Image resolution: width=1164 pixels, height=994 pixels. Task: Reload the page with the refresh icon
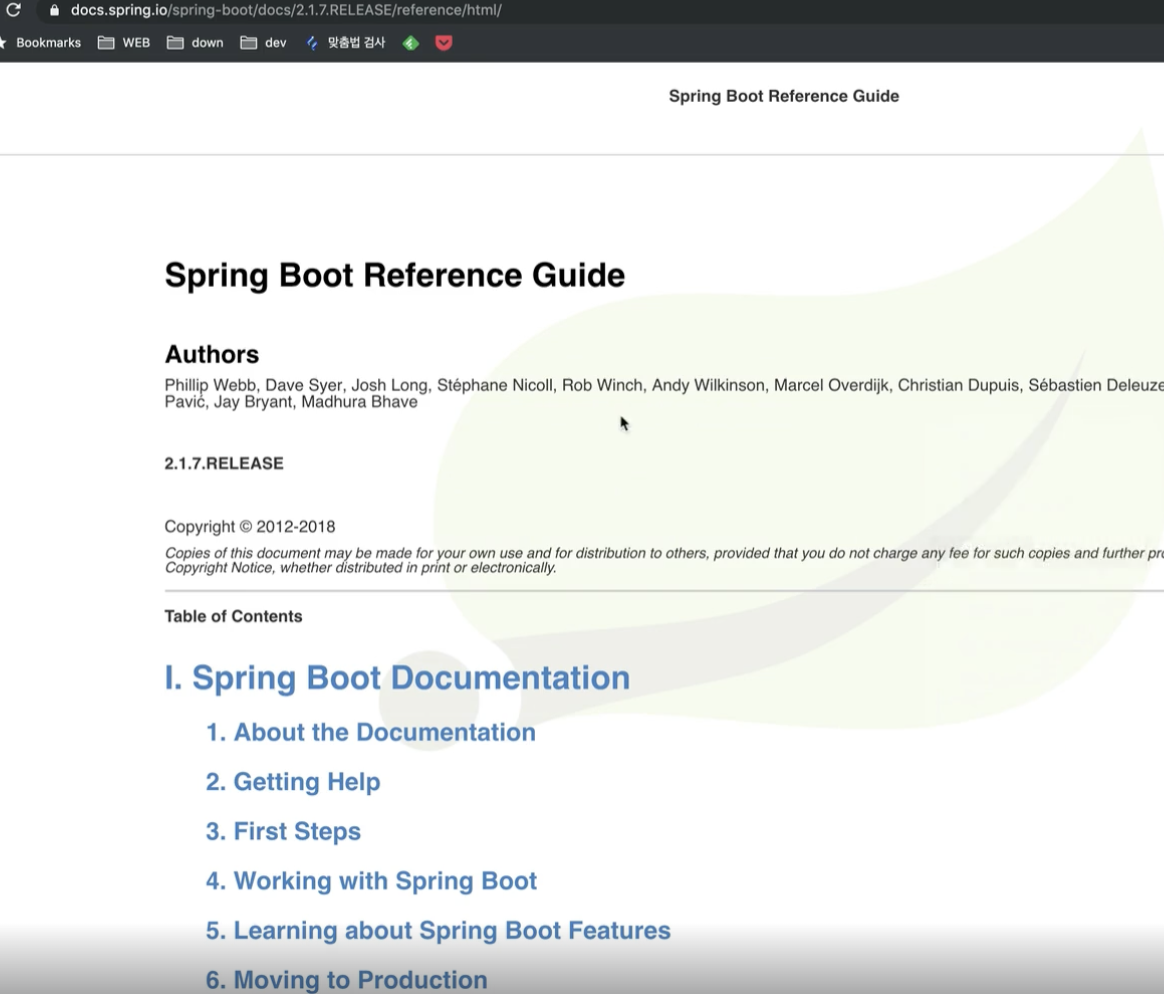(13, 10)
